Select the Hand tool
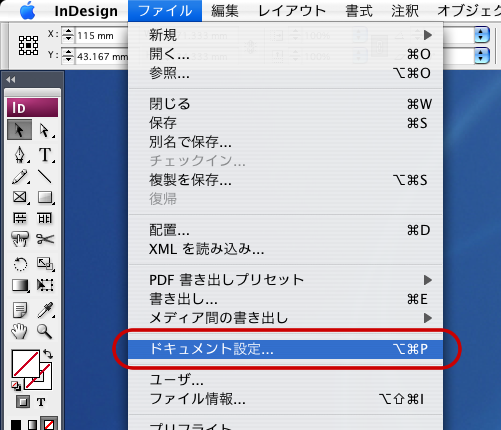 click(20, 331)
